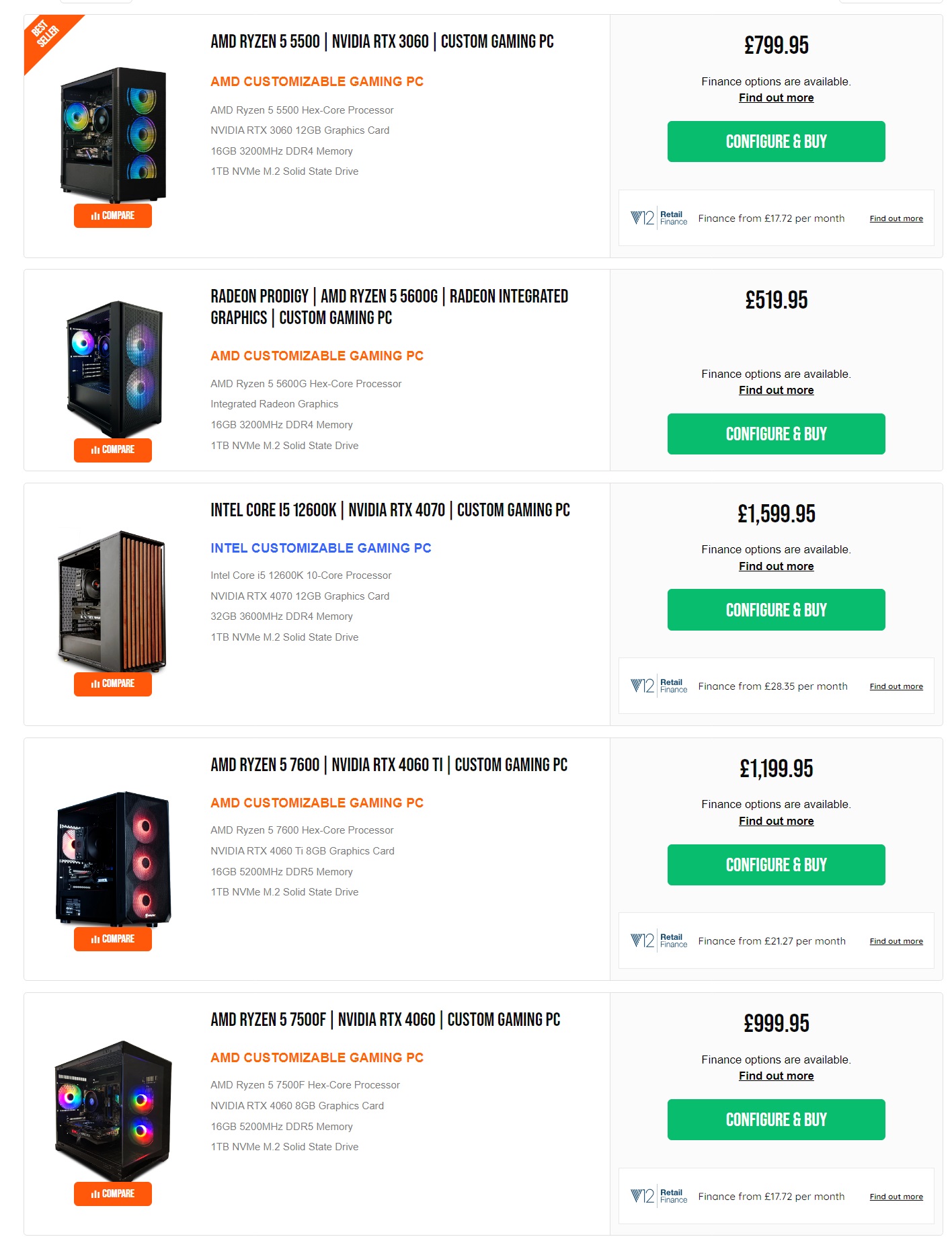Open the wooden-front Intel PC case image
Image resolution: width=952 pixels, height=1241 pixels.
pyautogui.click(x=112, y=602)
